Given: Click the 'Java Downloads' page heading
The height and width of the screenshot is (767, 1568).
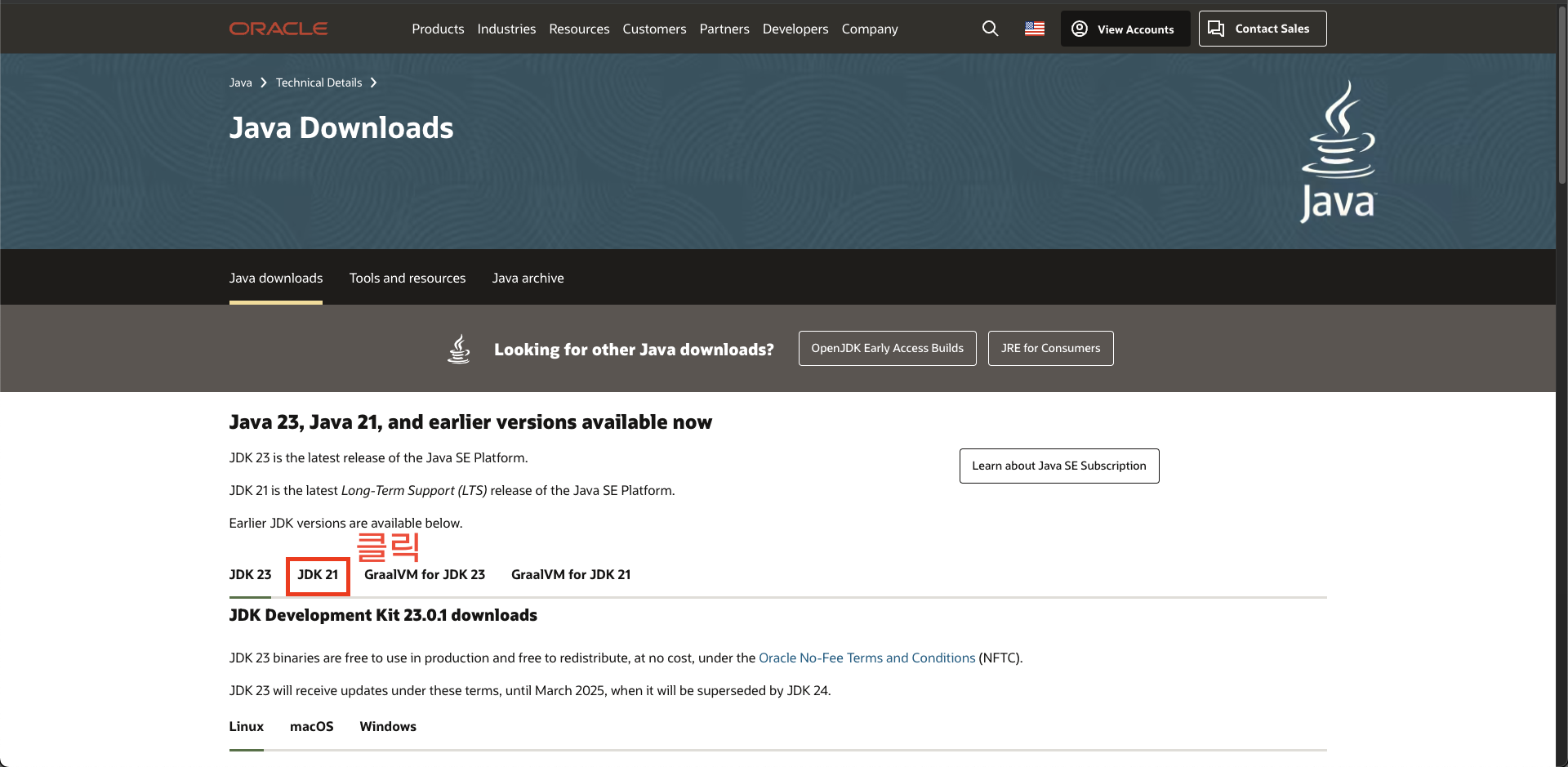Looking at the screenshot, I should (341, 128).
